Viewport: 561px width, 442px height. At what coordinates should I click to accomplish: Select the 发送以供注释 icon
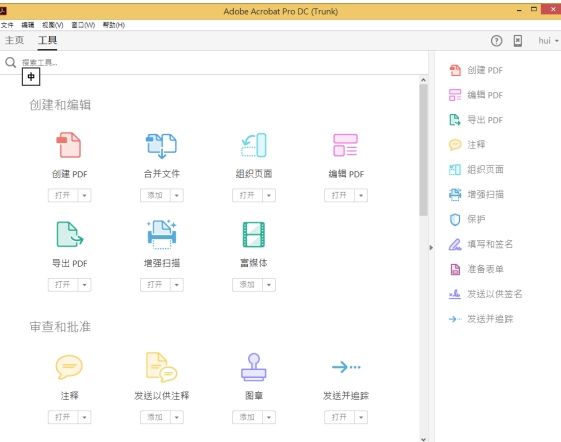(161, 367)
